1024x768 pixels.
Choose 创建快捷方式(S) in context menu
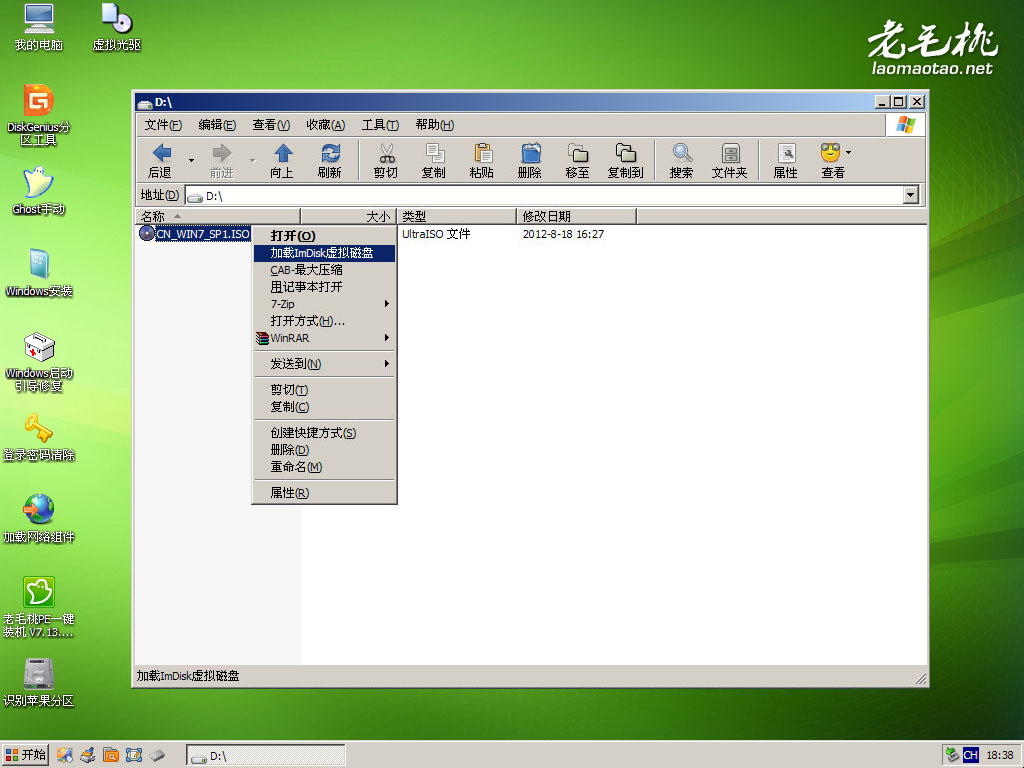(325, 433)
